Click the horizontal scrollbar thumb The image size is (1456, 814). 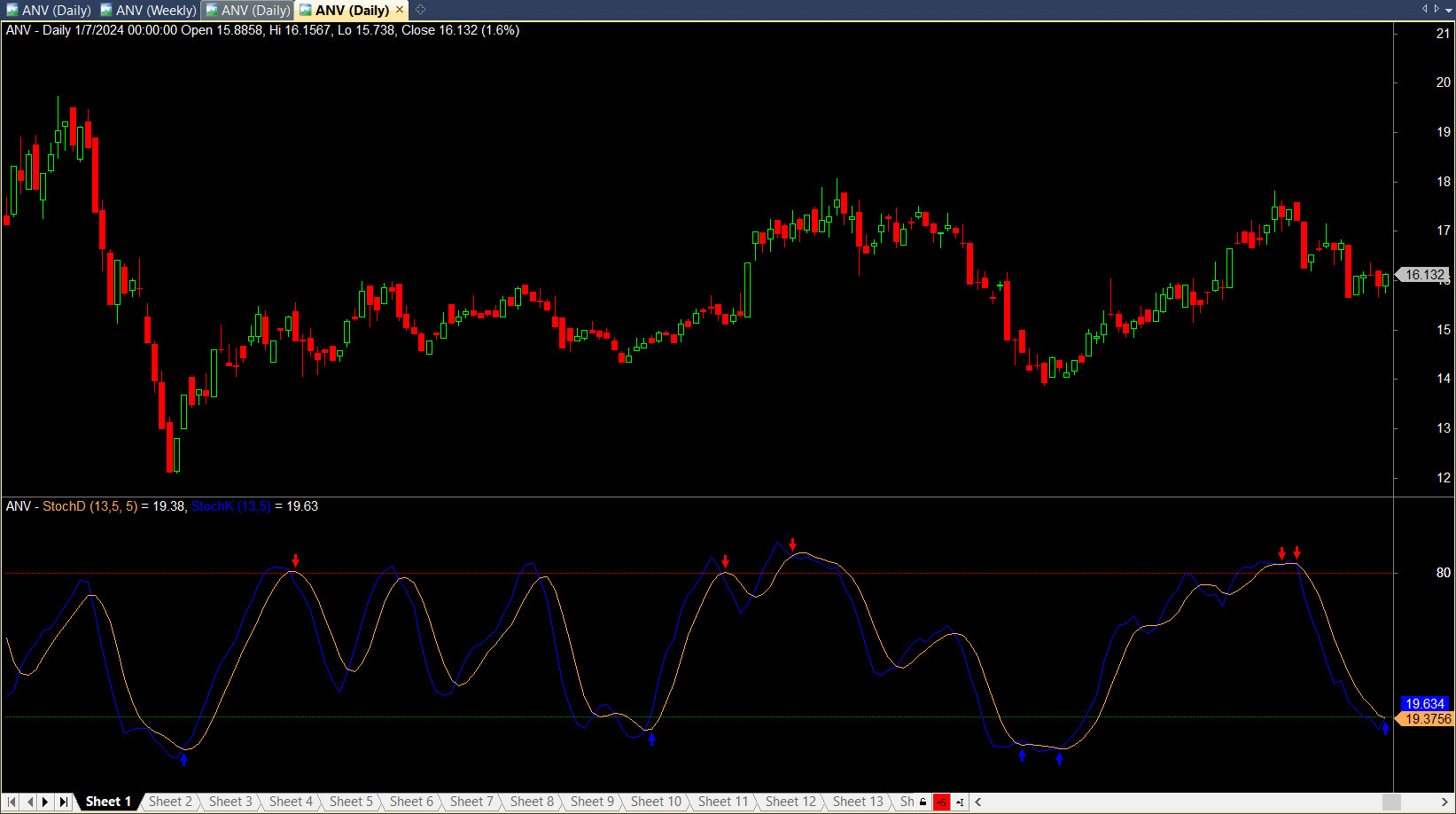pyautogui.click(x=1391, y=802)
